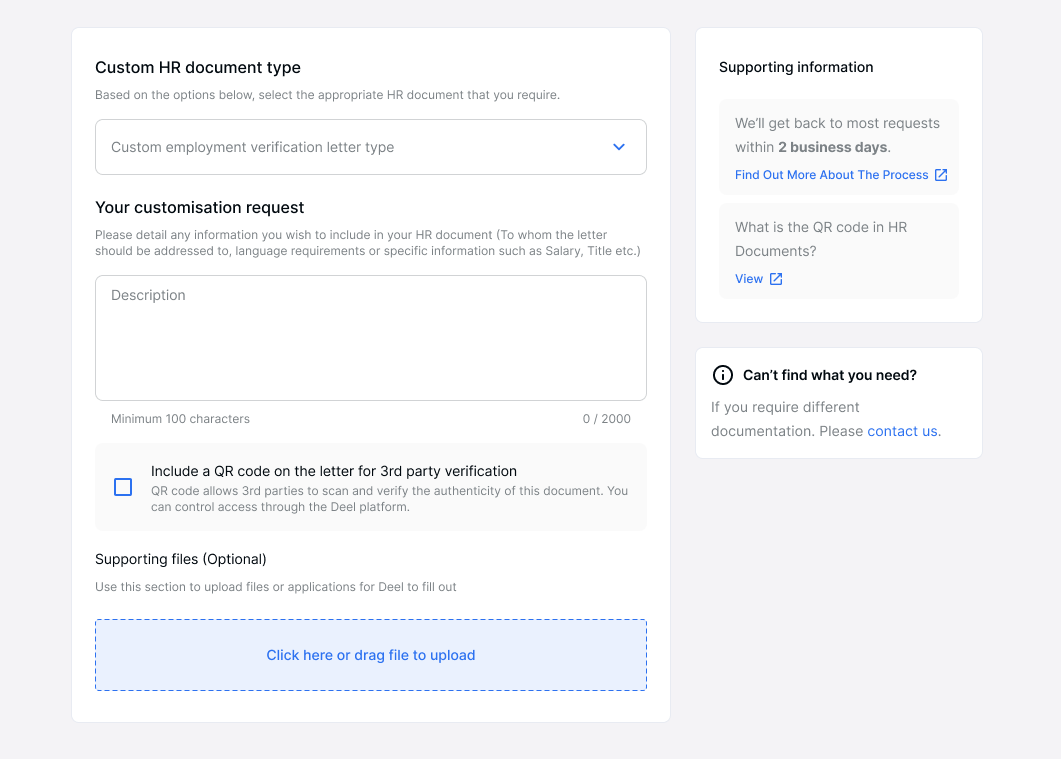Enable the QR code checkbox for 3rd party verification
Screen dimensions: 1061x759
tap(123, 487)
